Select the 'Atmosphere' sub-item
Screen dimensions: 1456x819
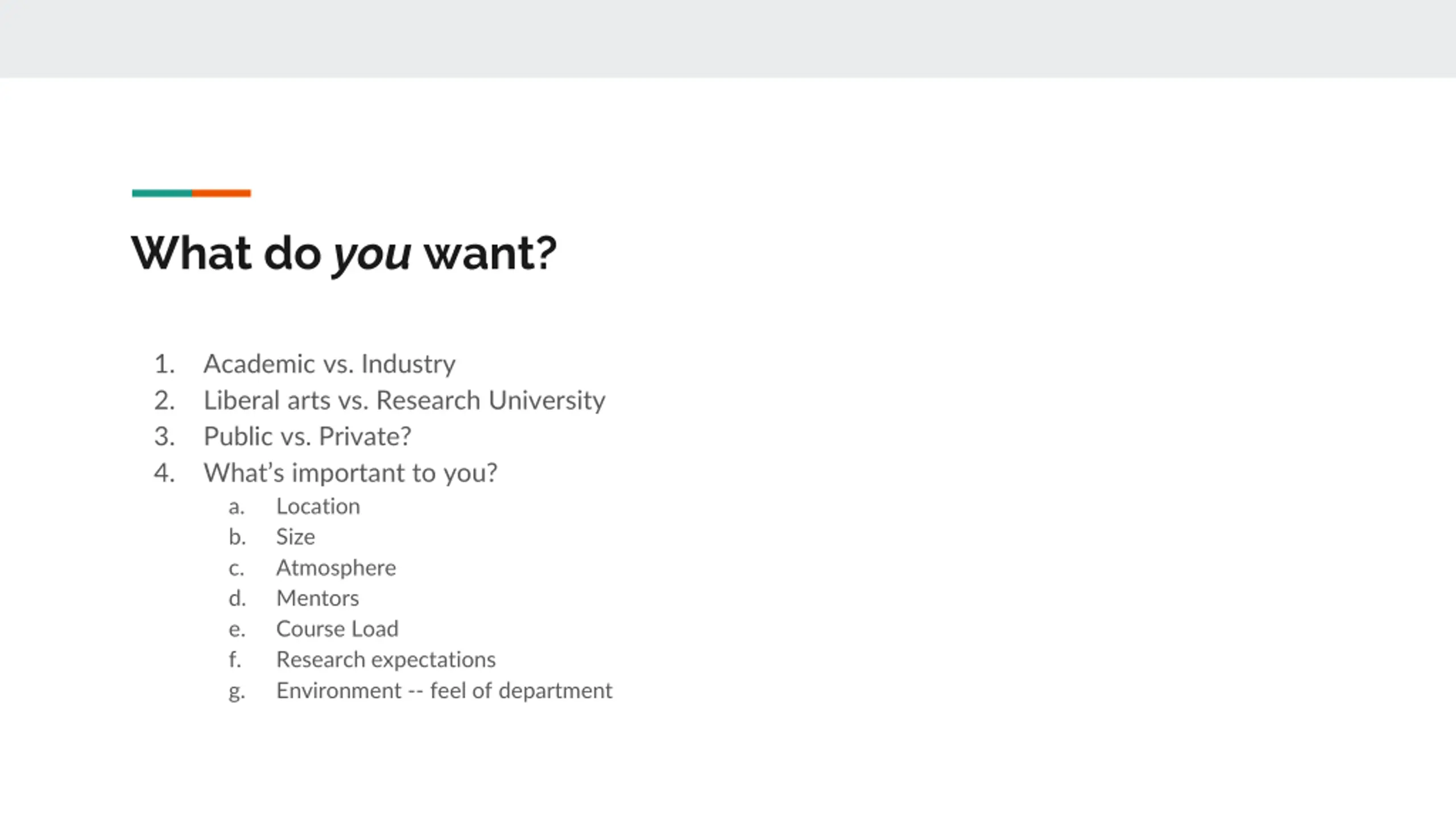336,568
